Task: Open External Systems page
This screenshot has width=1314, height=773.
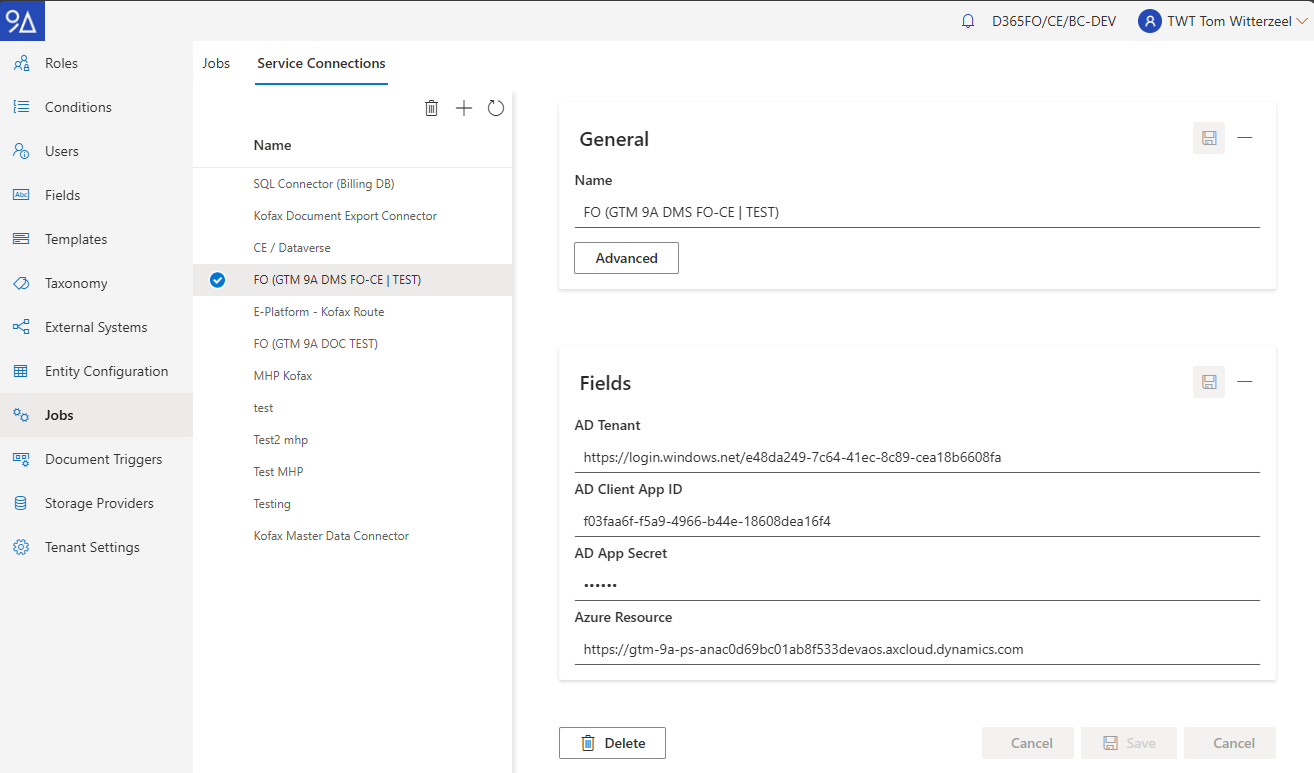Action: [96, 327]
